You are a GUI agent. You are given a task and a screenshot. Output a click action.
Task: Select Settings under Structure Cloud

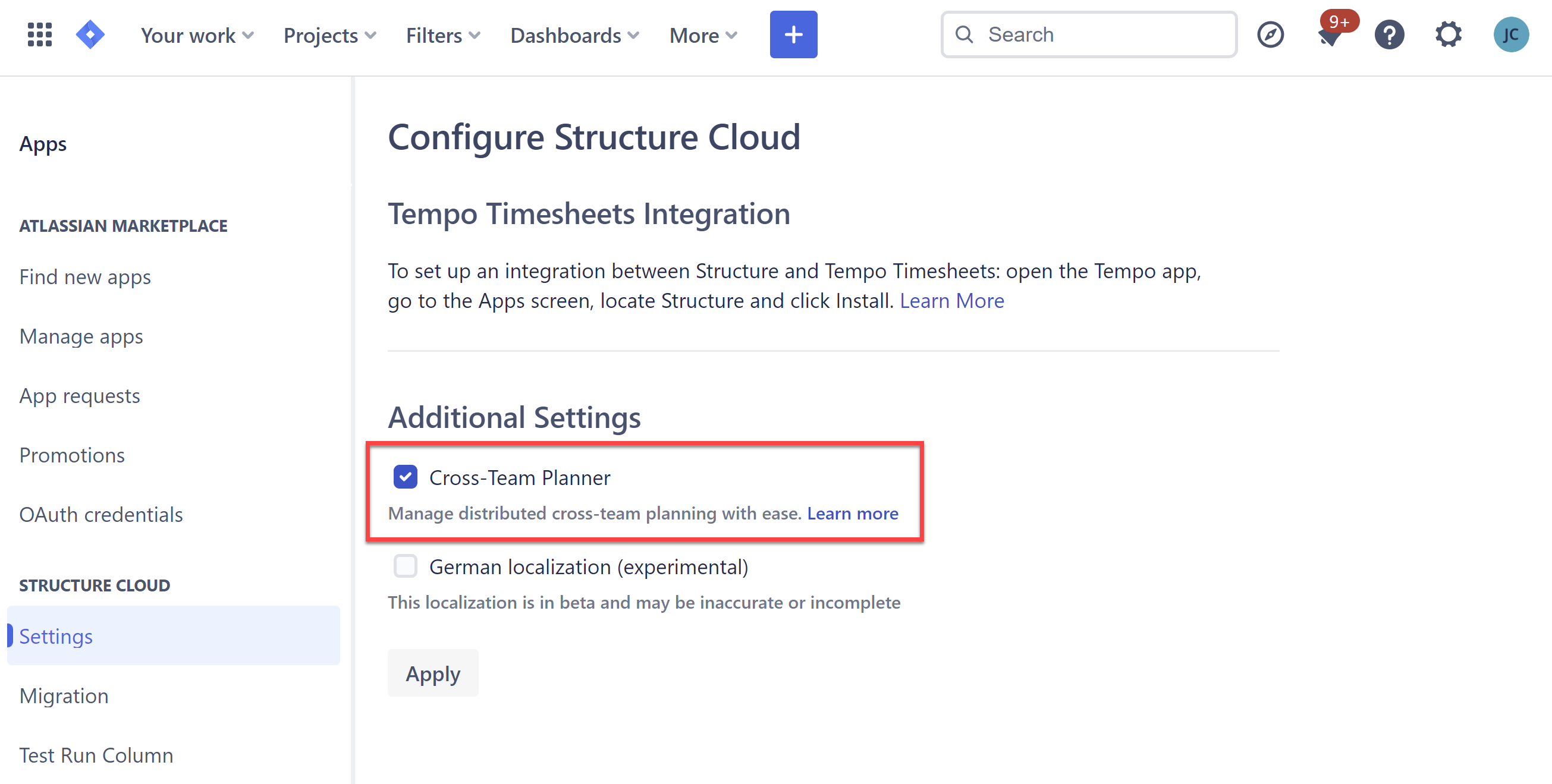56,636
